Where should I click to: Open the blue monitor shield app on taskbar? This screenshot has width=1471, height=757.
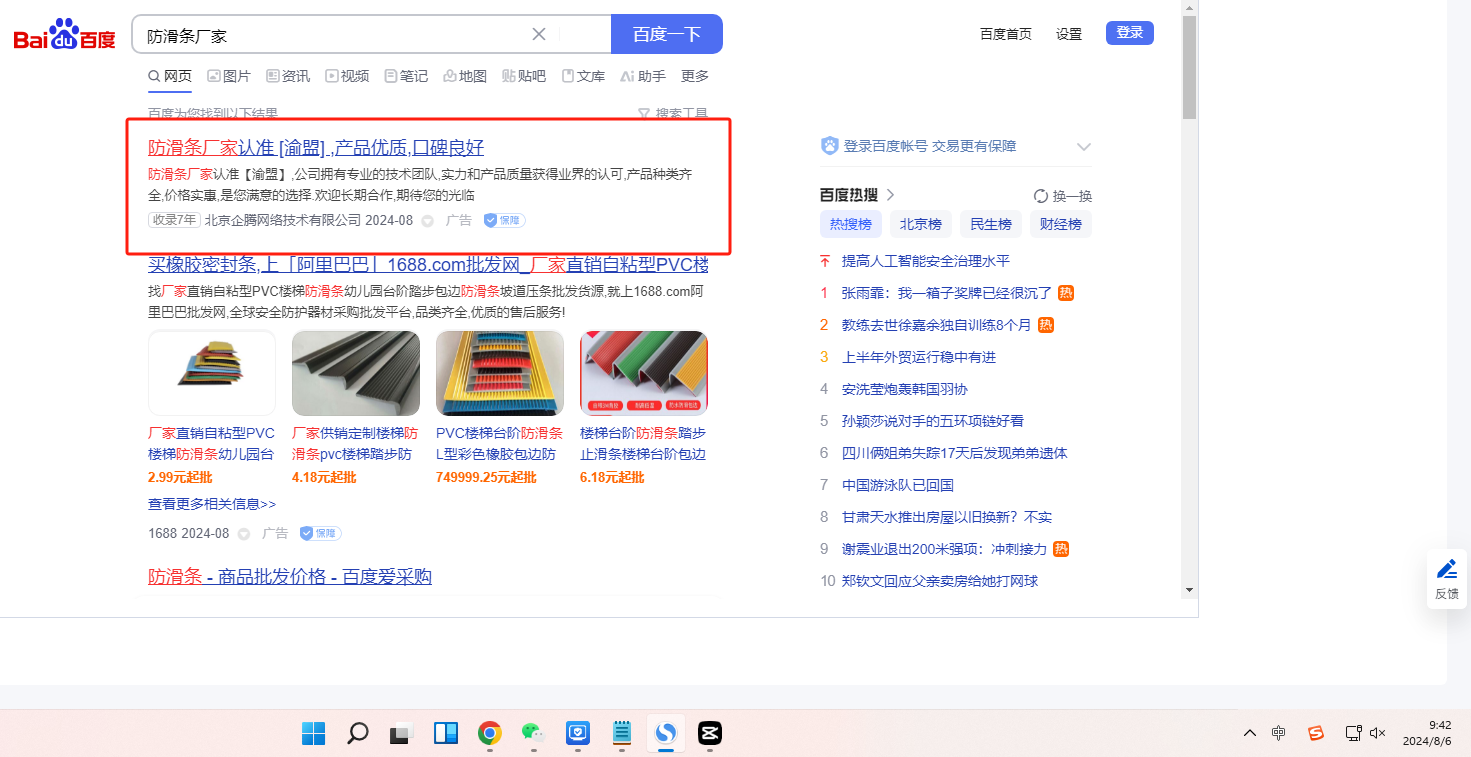pyautogui.click(x=577, y=734)
